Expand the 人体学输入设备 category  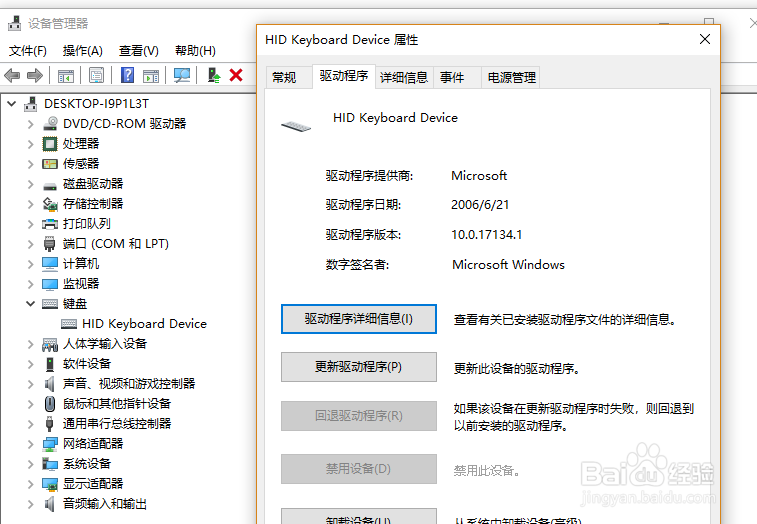click(30, 344)
